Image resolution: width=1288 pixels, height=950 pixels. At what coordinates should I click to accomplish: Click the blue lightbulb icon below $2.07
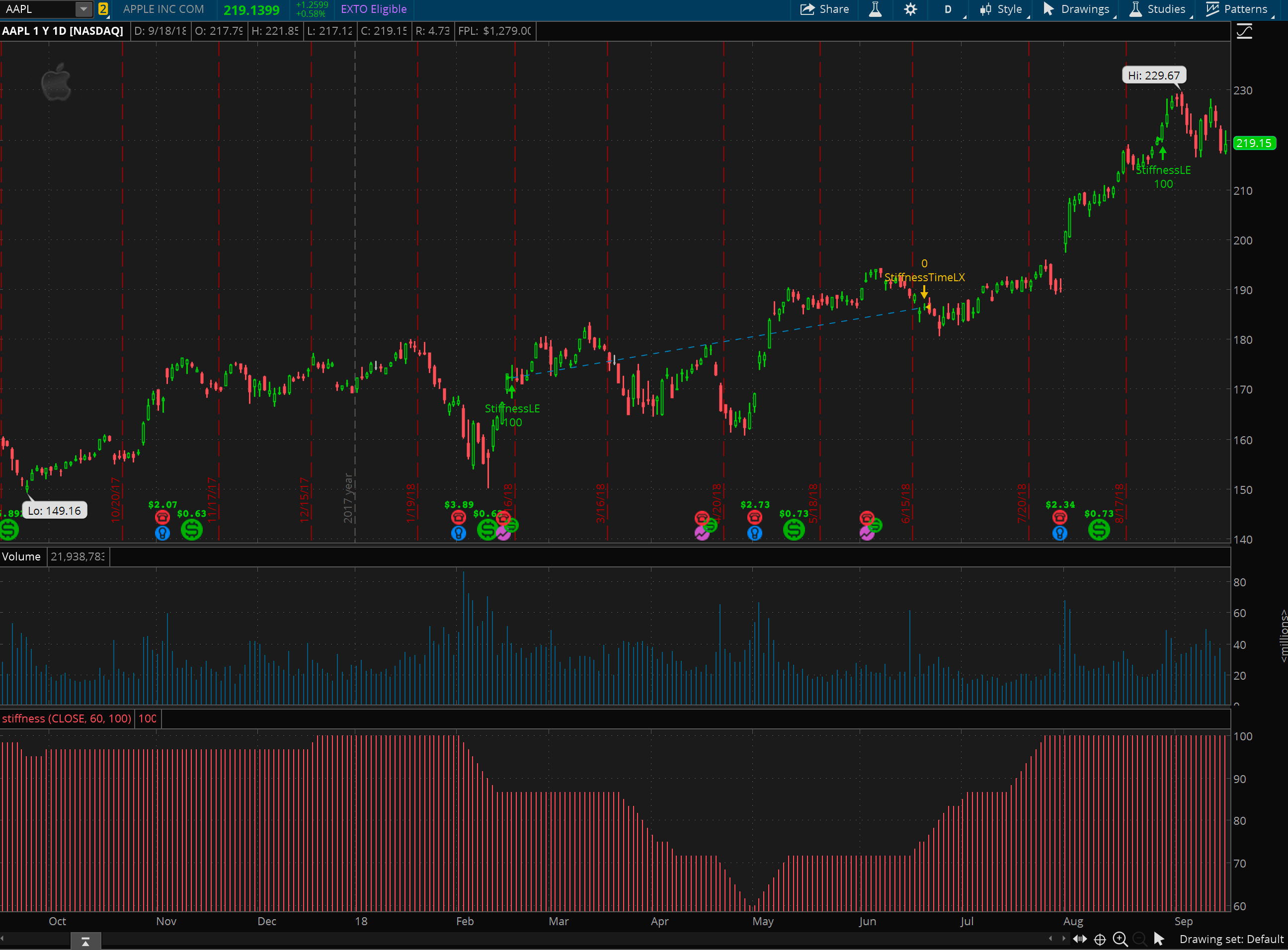click(162, 533)
